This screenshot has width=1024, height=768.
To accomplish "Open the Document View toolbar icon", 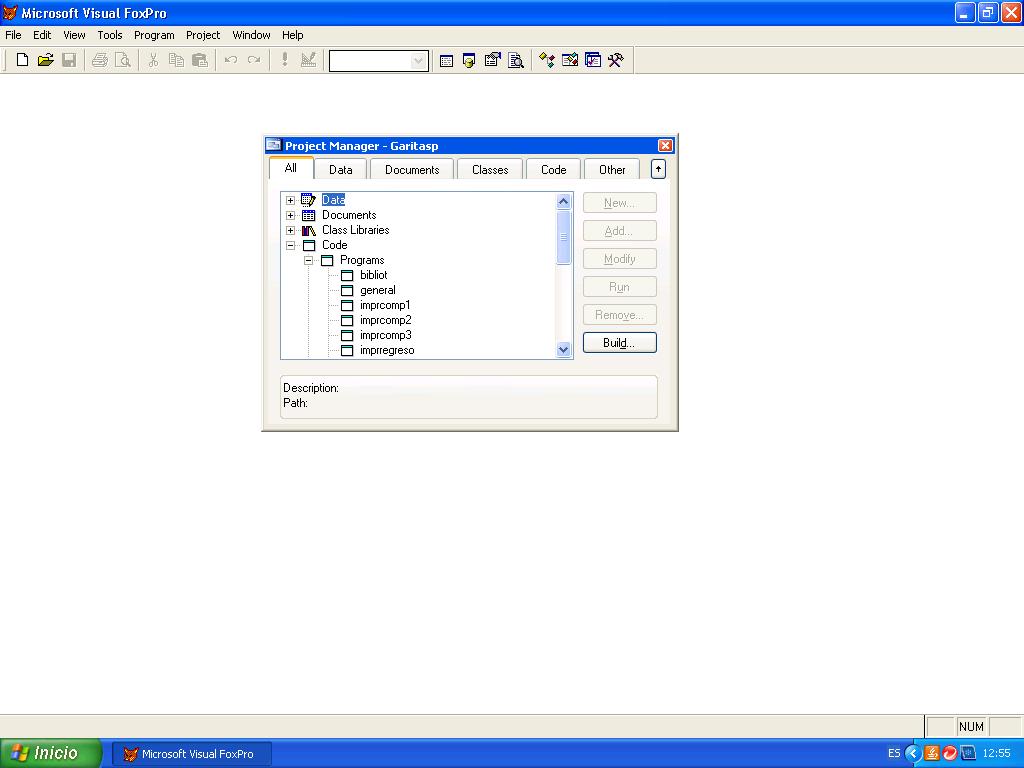I will [516, 61].
